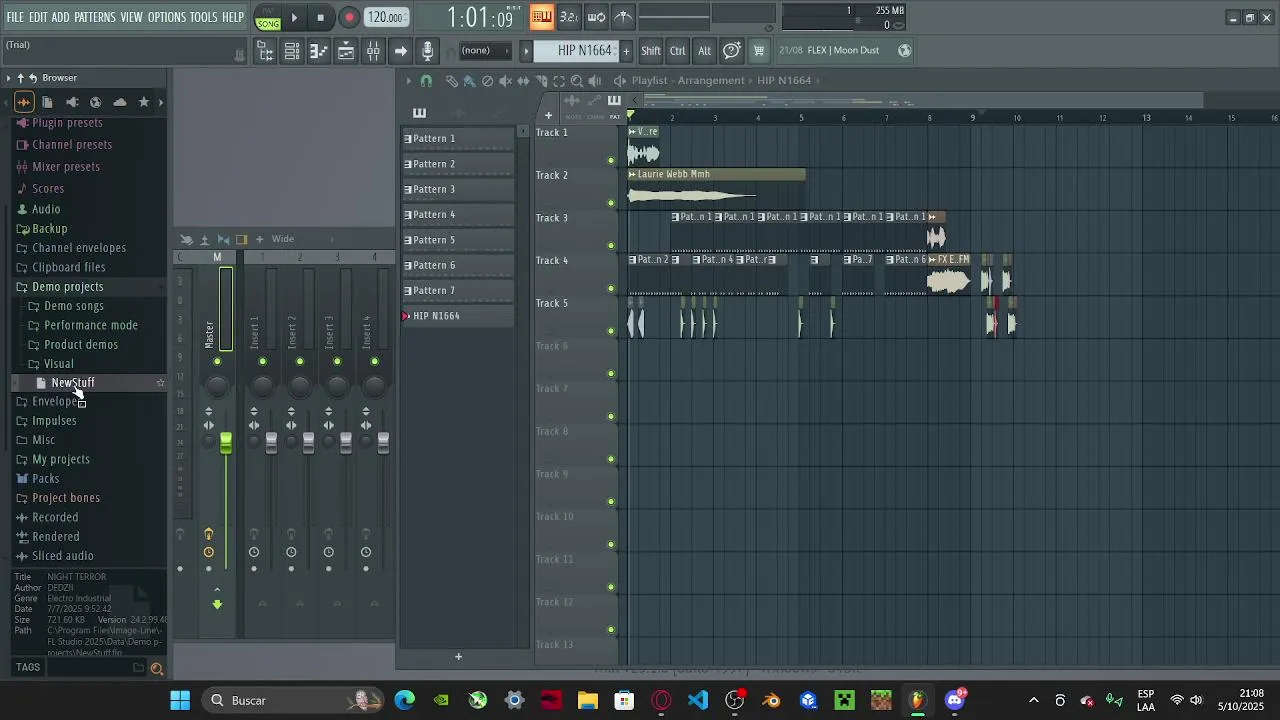Open the PATTERNS menu

pos(94,18)
